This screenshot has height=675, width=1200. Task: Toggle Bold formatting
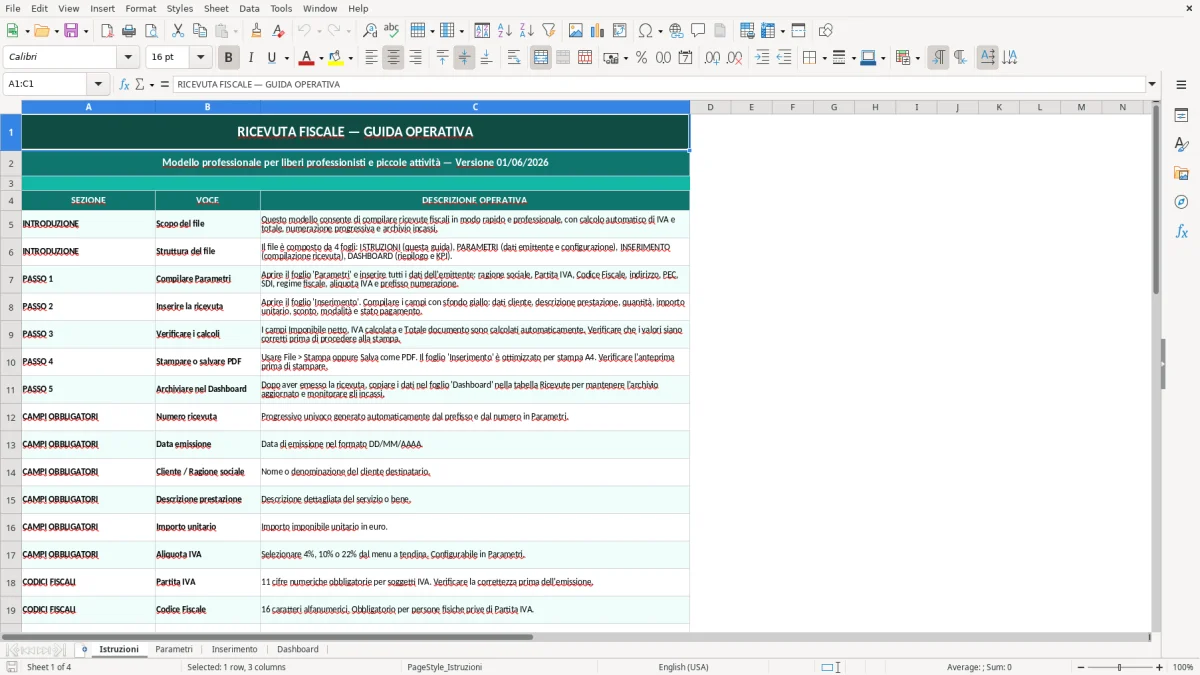[229, 58]
